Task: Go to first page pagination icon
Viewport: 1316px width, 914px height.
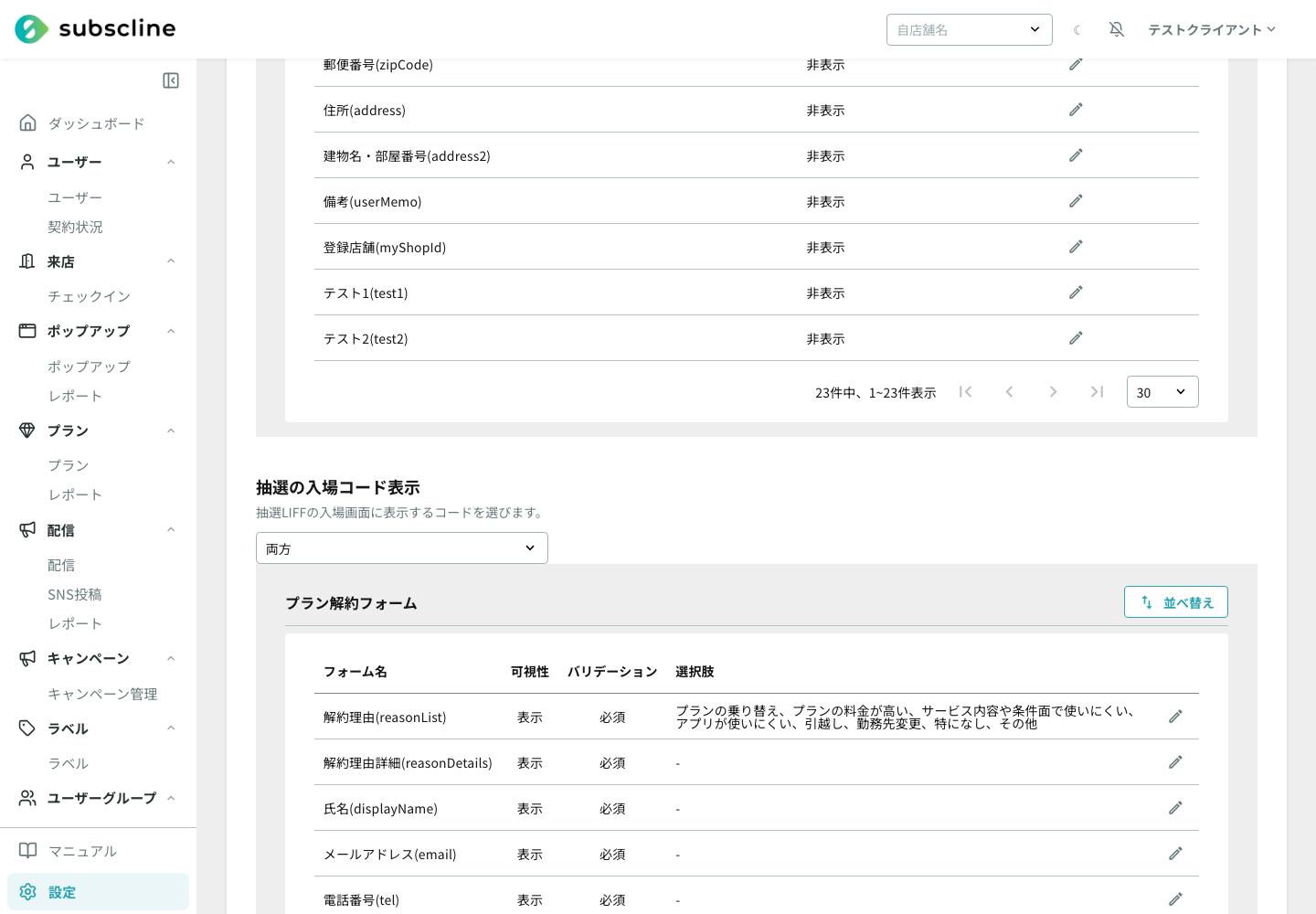Action: [x=965, y=392]
